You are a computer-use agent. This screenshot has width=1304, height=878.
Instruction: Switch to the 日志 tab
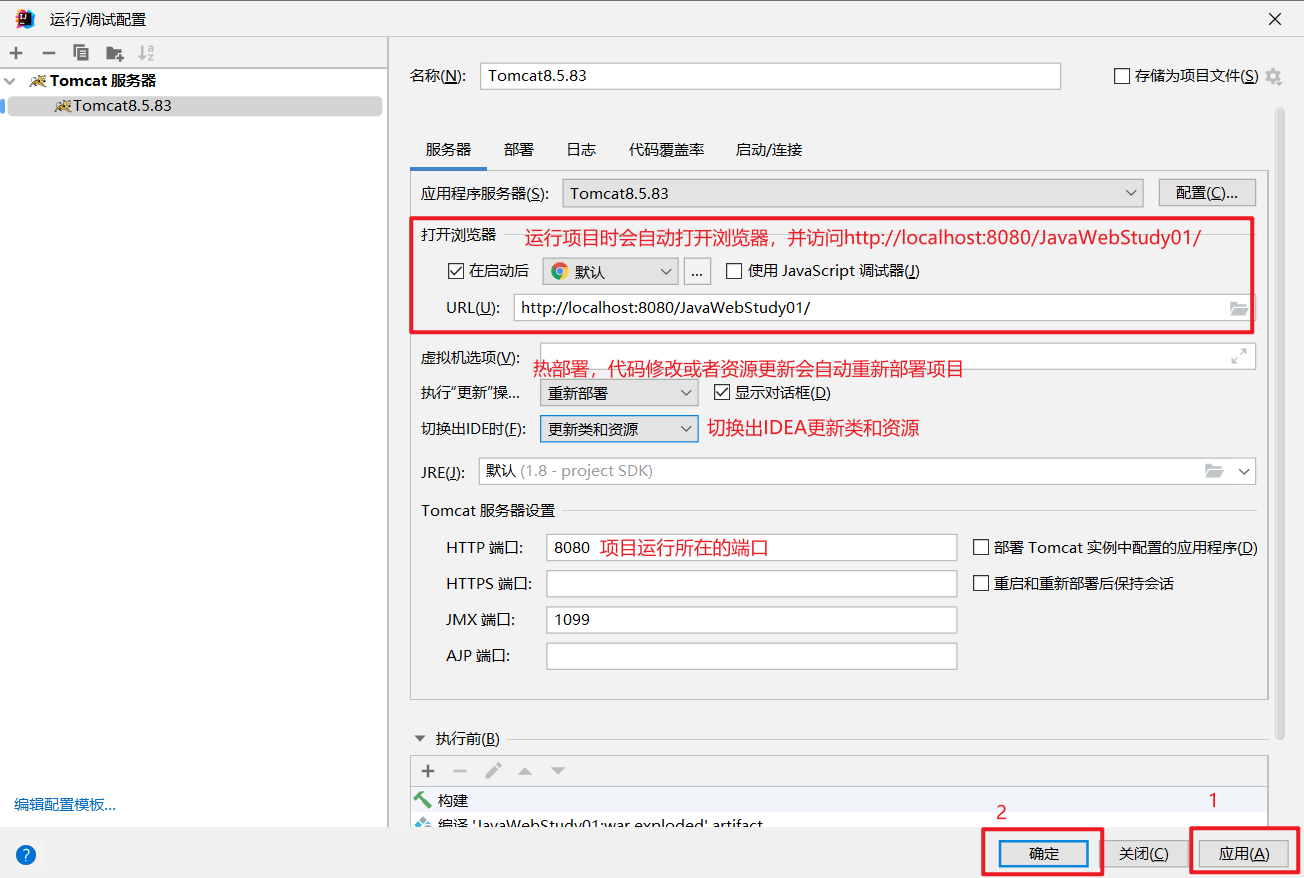coord(581,150)
